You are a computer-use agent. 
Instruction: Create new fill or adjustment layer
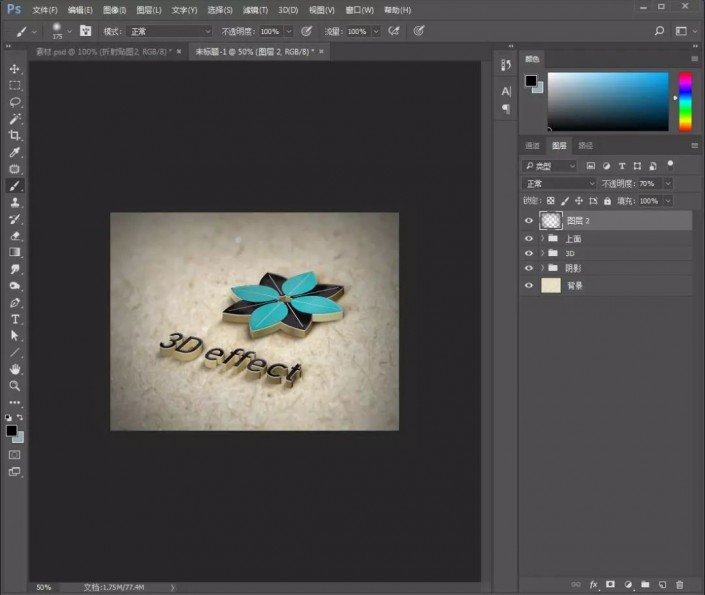(x=628, y=584)
